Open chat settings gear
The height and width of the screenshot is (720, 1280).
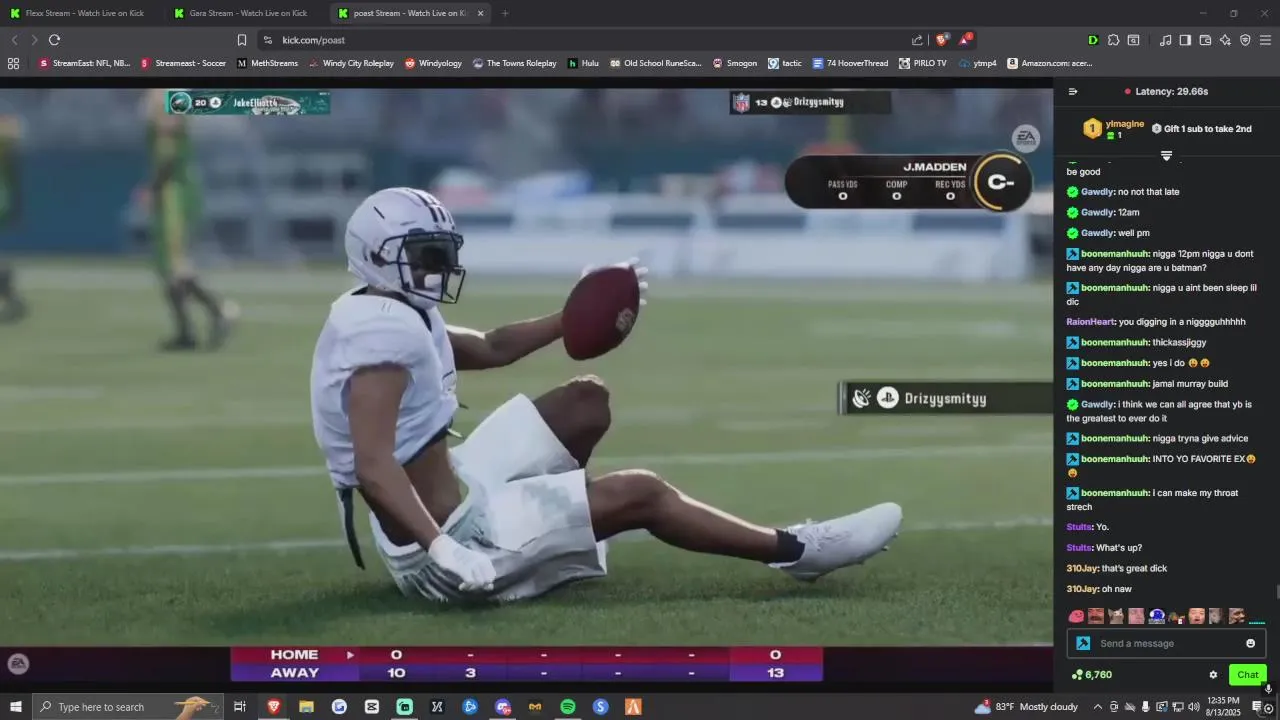tap(1213, 675)
